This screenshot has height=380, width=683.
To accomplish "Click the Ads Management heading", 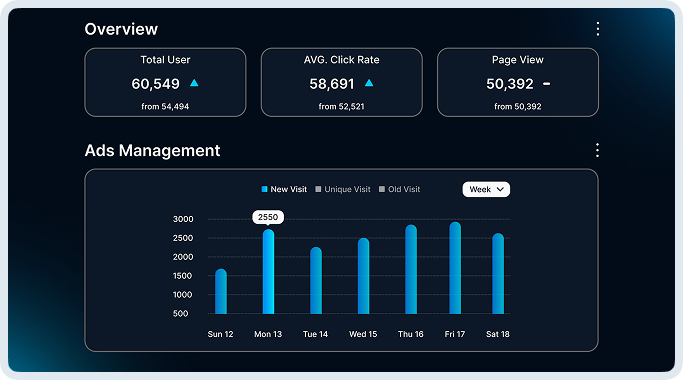I will [152, 150].
